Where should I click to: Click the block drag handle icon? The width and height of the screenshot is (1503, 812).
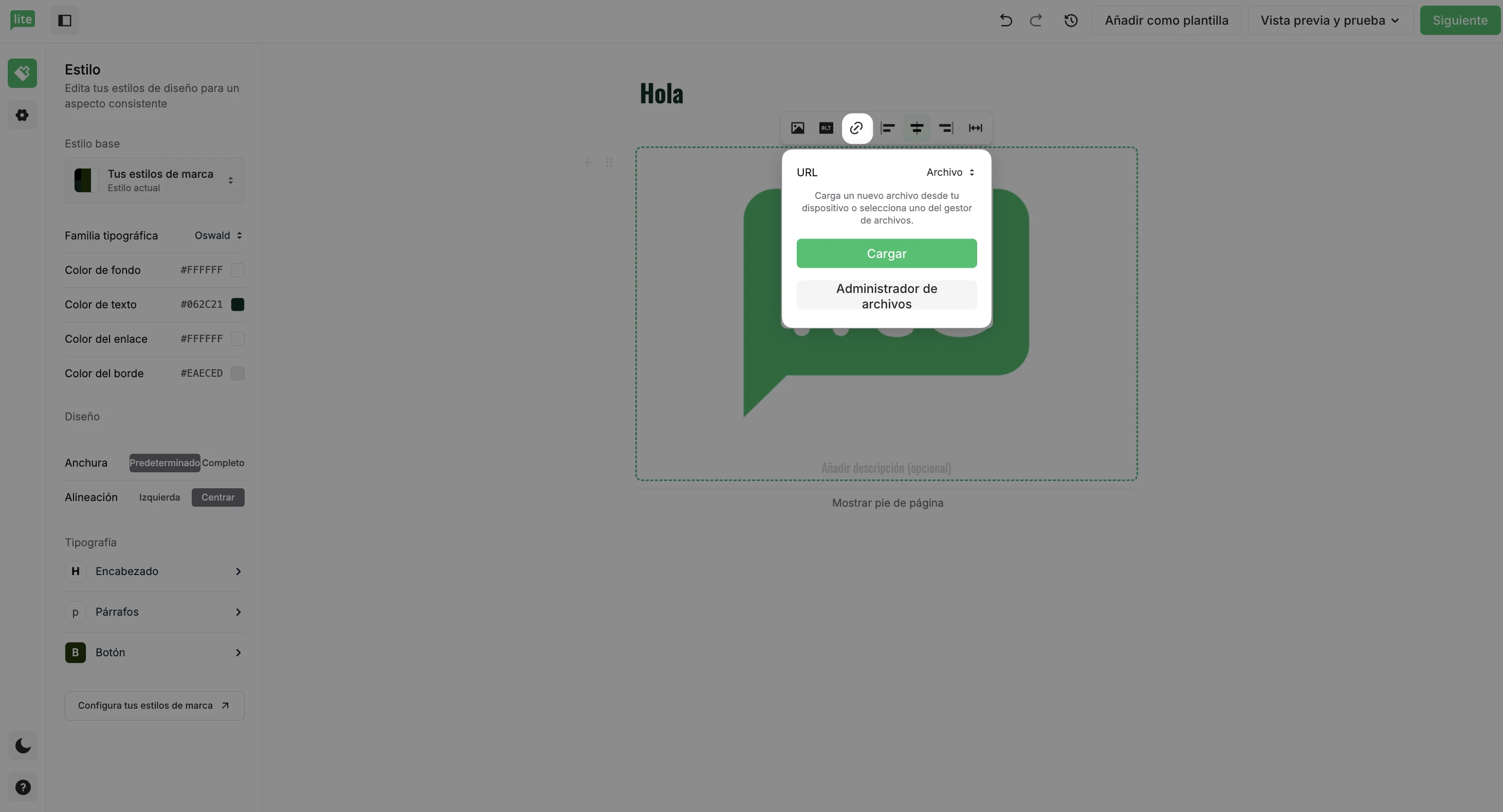coord(609,162)
